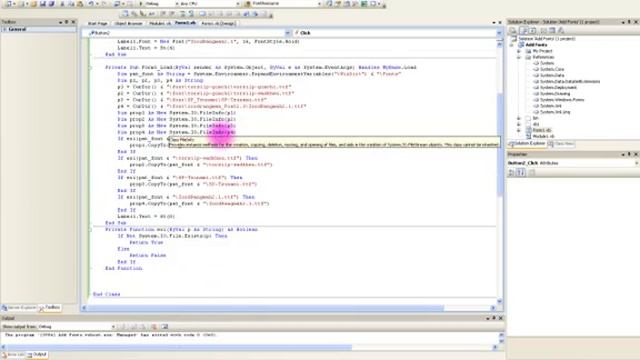The image size is (640, 360).
Task: Open the Form1.vb [Design] tab
Action: click(218, 23)
